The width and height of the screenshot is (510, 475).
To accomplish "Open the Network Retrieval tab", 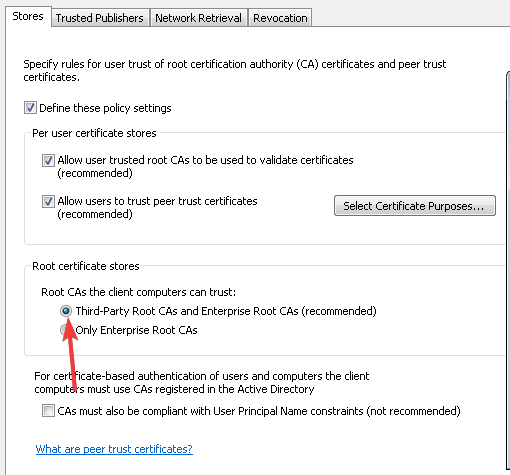I will pyautogui.click(x=198, y=18).
